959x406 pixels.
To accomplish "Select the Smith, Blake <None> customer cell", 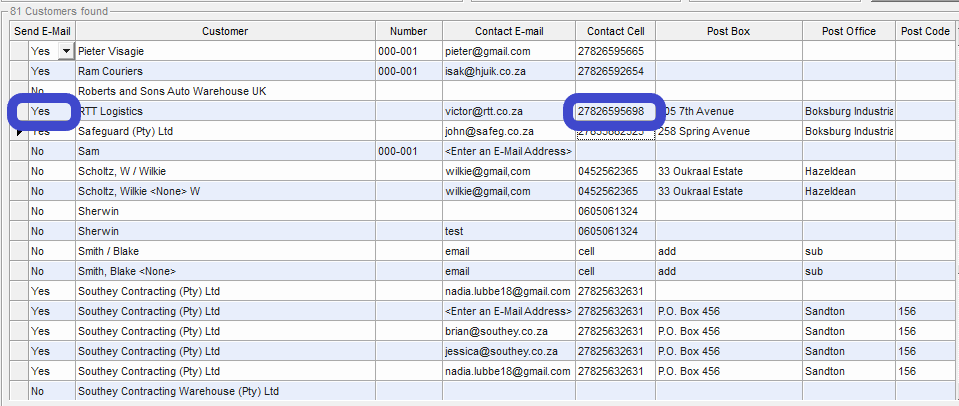I will click(x=225, y=271).
